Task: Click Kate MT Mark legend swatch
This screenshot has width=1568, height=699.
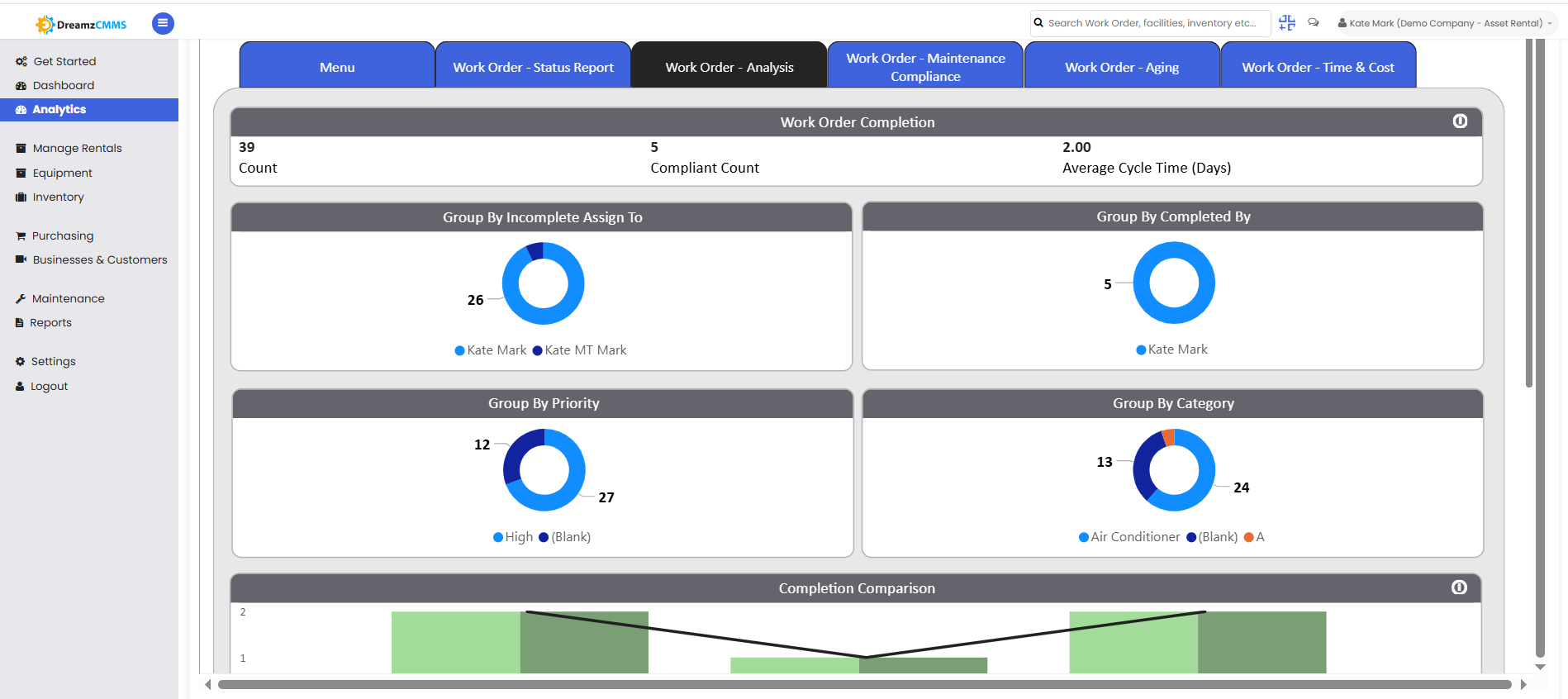Action: (x=538, y=350)
